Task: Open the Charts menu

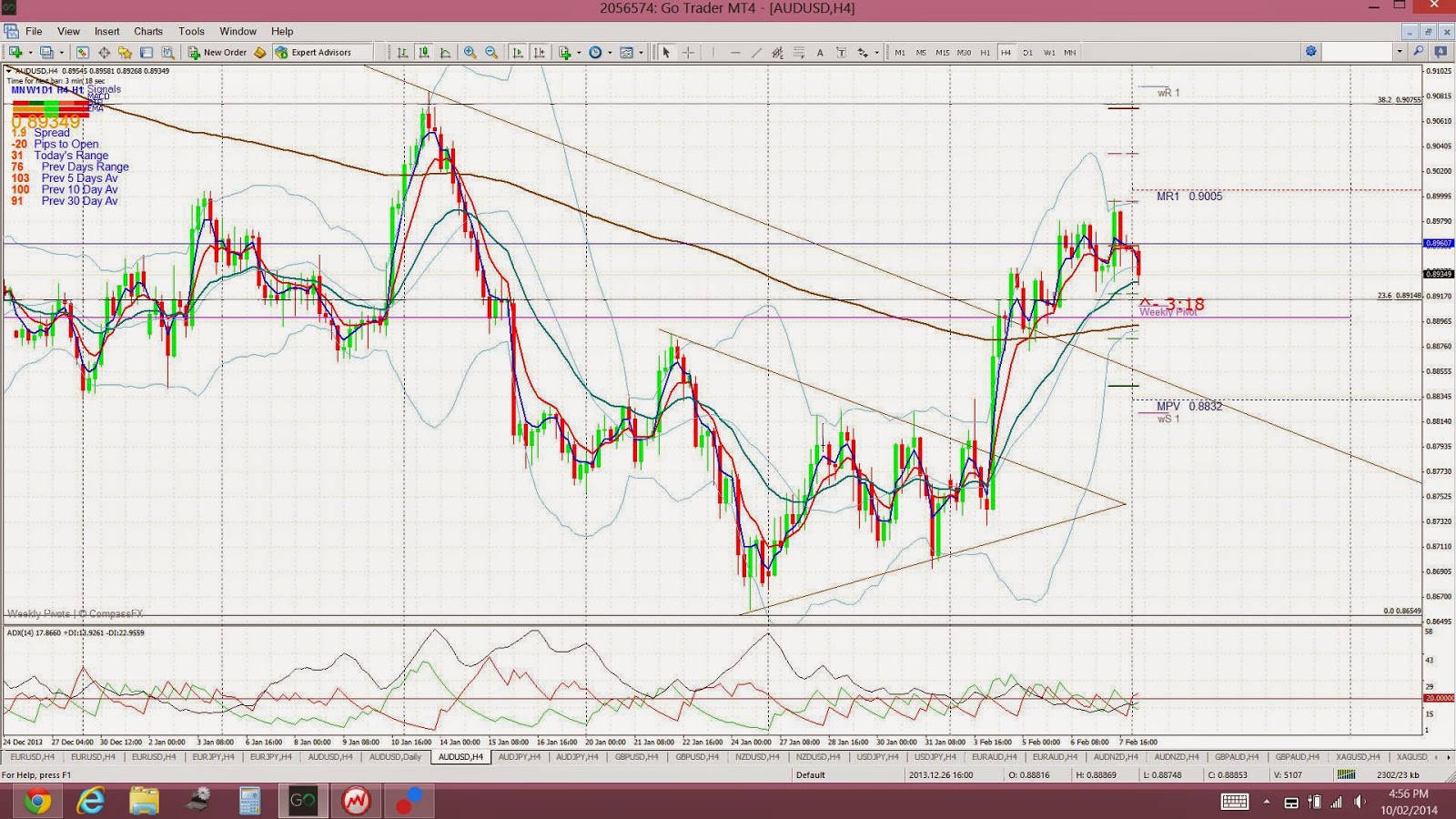Action: point(148,31)
